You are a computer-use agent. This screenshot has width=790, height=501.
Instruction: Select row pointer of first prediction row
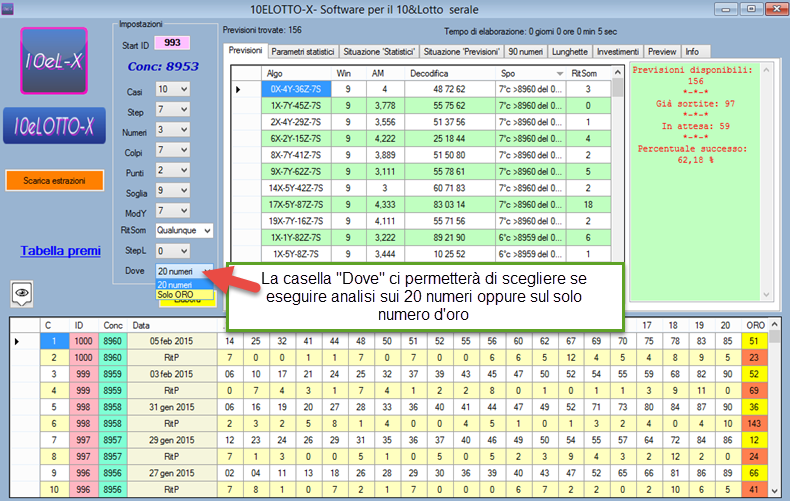(238, 89)
